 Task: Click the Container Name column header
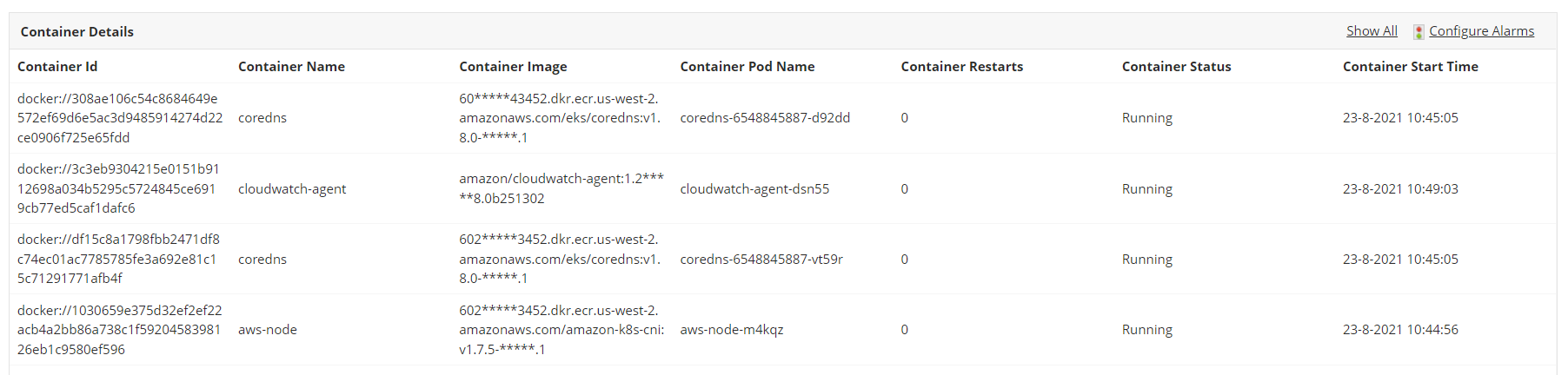[291, 67]
